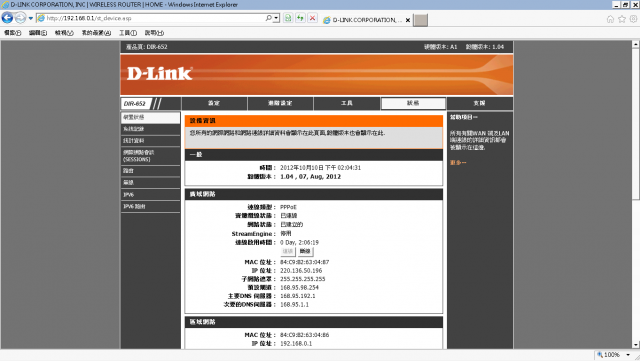Click the default gateway 168.95.98.254
The image size is (640, 361).
click(299, 287)
